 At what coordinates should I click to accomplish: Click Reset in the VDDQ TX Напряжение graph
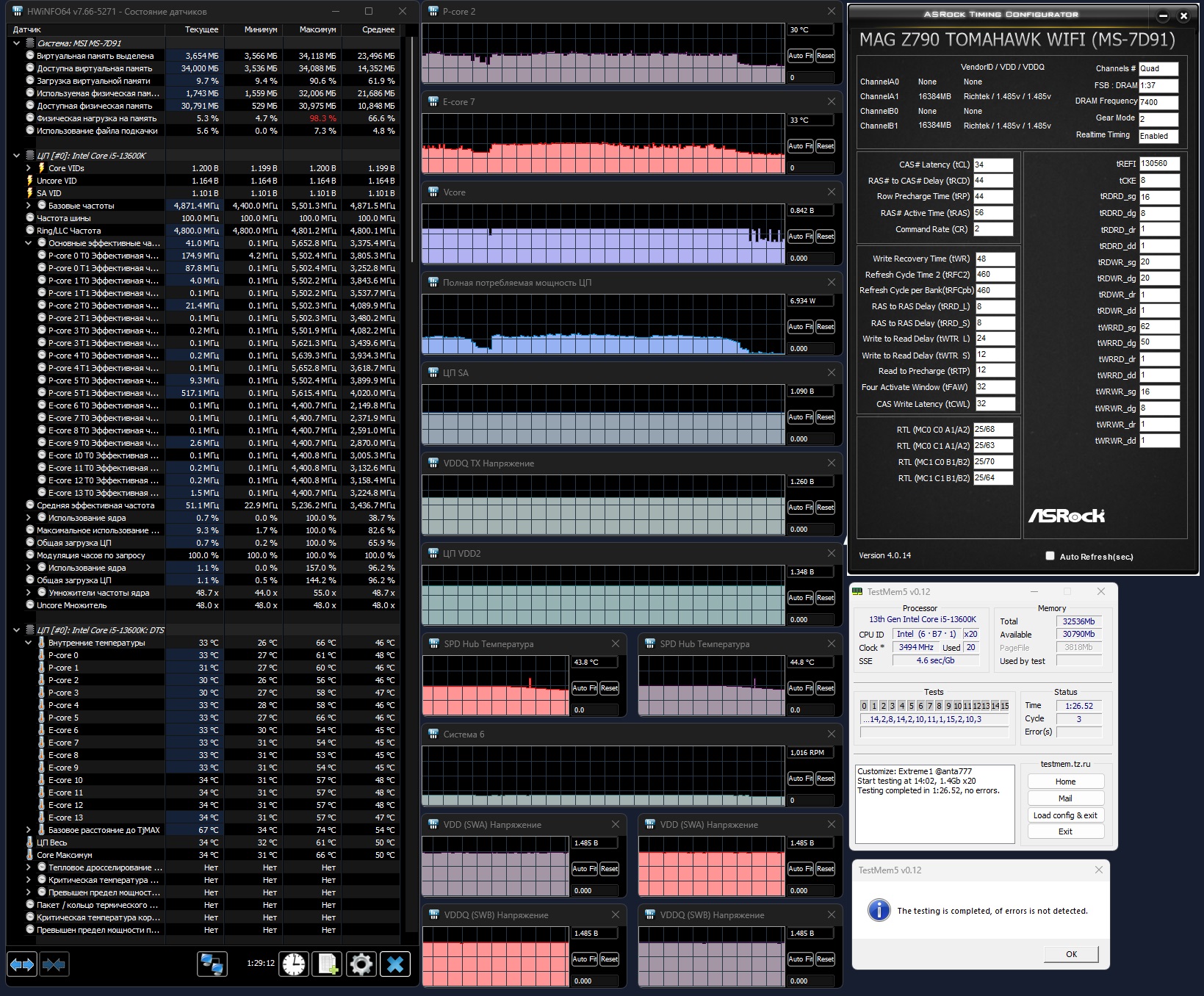(x=825, y=508)
